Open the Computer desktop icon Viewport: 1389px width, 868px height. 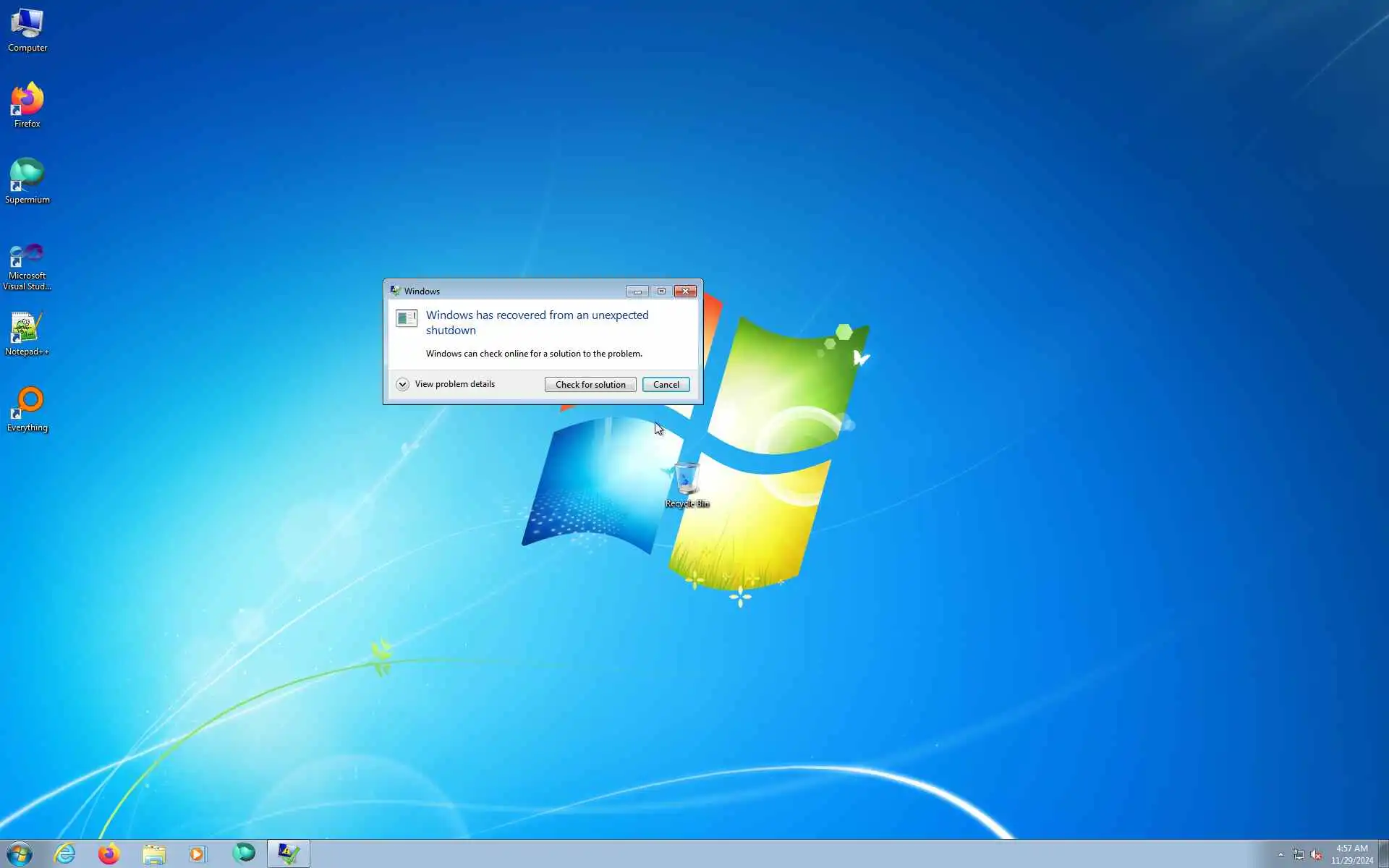(27, 29)
